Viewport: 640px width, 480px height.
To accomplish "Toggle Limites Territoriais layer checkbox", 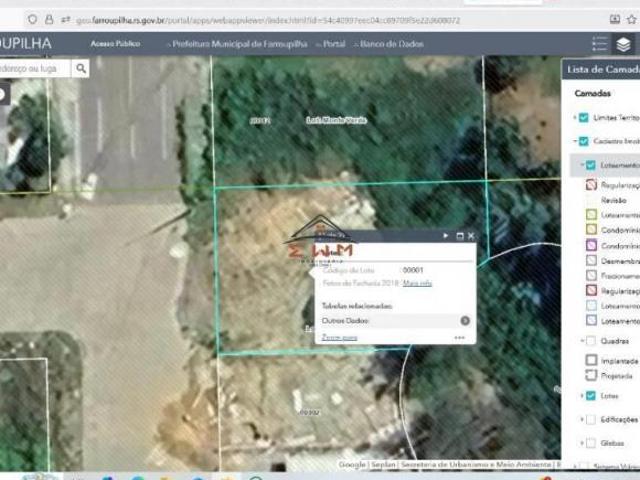I will tap(584, 118).
